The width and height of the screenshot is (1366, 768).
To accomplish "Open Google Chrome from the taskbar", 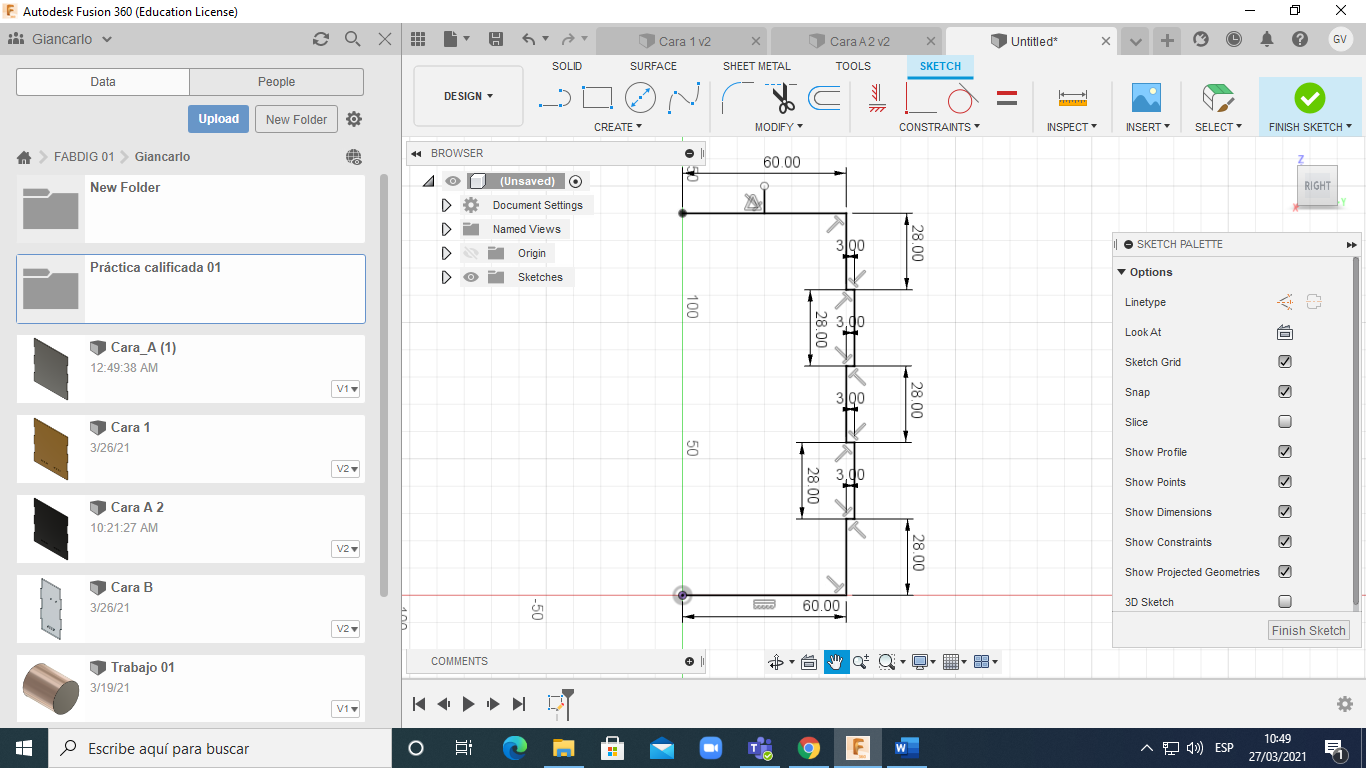I will (809, 748).
